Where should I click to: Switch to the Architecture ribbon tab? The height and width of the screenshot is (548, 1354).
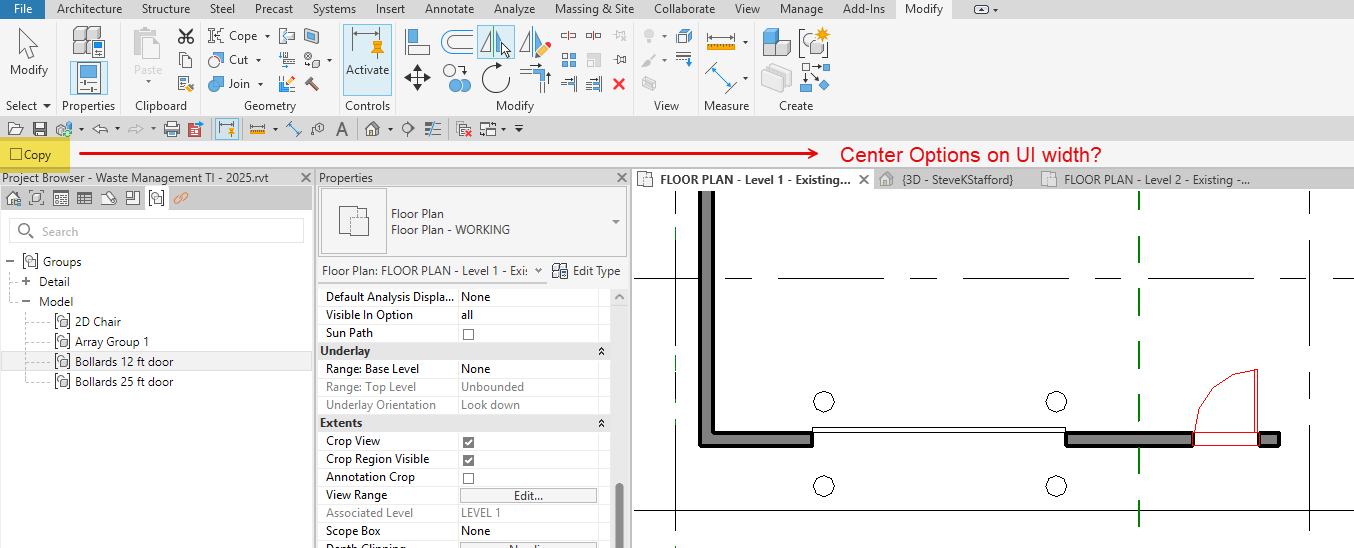point(90,9)
